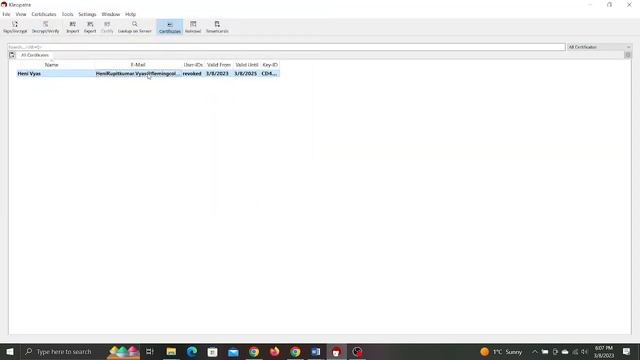Open the Decrypt/Verify tool
The width and height of the screenshot is (640, 360).
click(x=45, y=27)
